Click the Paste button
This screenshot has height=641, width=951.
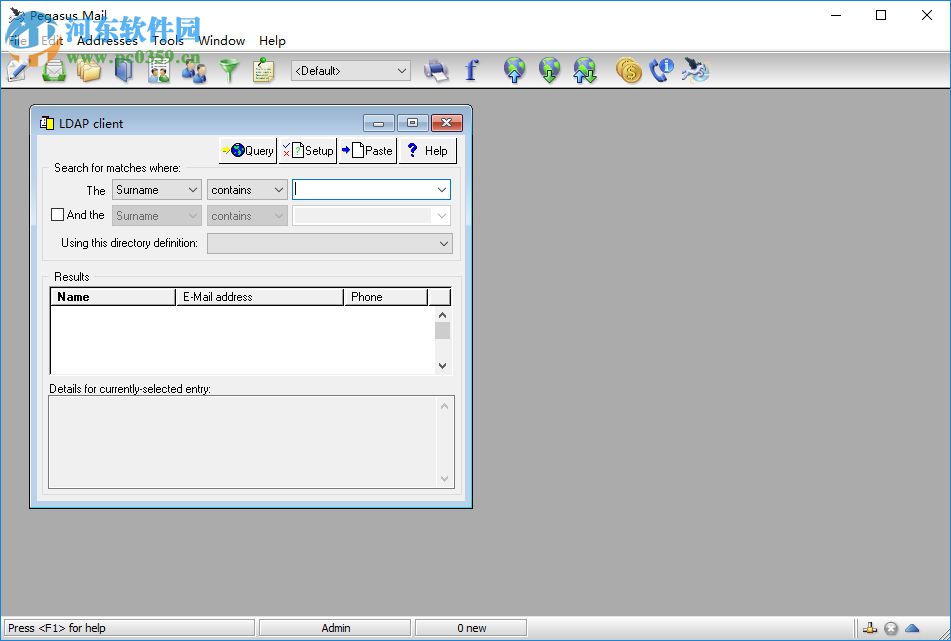[368, 150]
